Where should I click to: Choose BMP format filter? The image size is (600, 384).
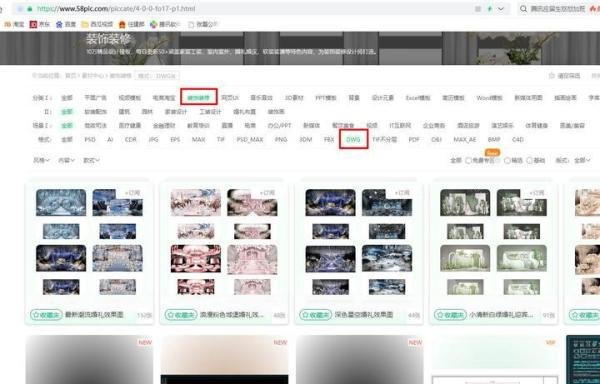[x=494, y=140]
